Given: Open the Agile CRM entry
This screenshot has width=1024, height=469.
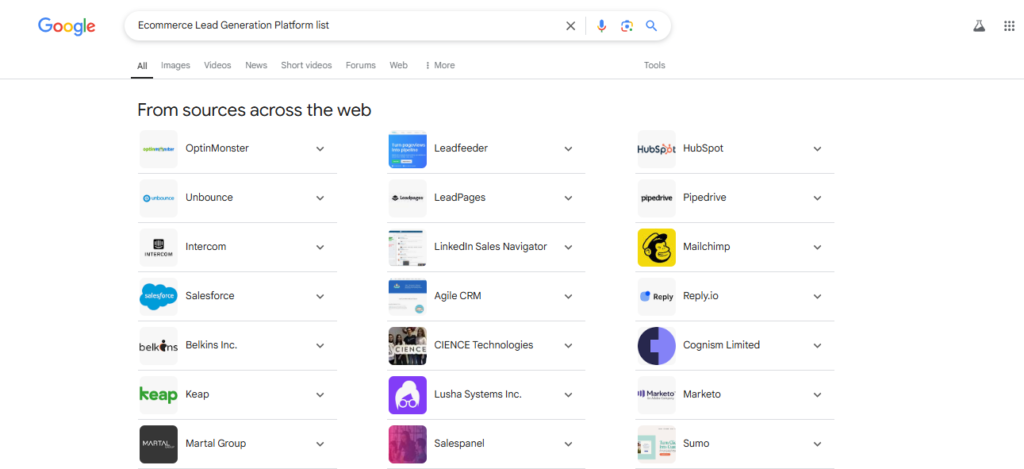Looking at the screenshot, I should (486, 296).
